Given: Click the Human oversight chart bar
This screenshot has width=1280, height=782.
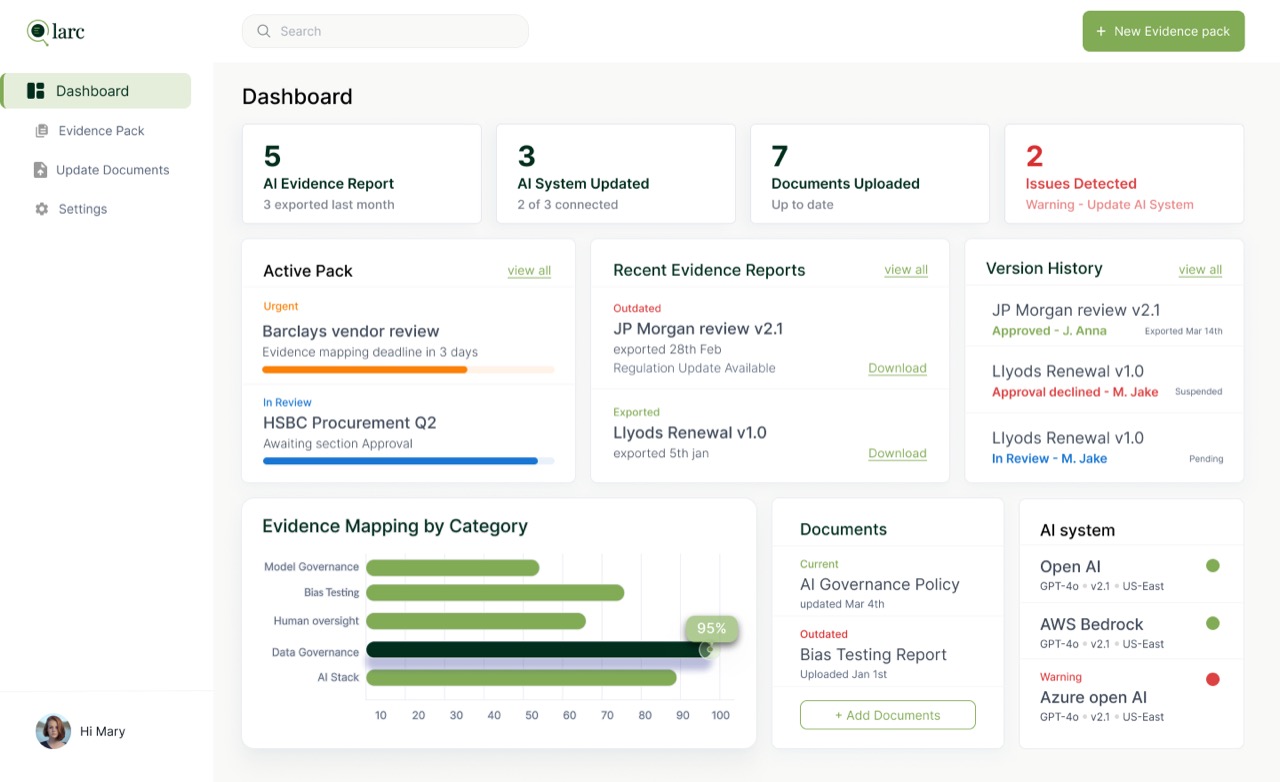Looking at the screenshot, I should pos(476,621).
